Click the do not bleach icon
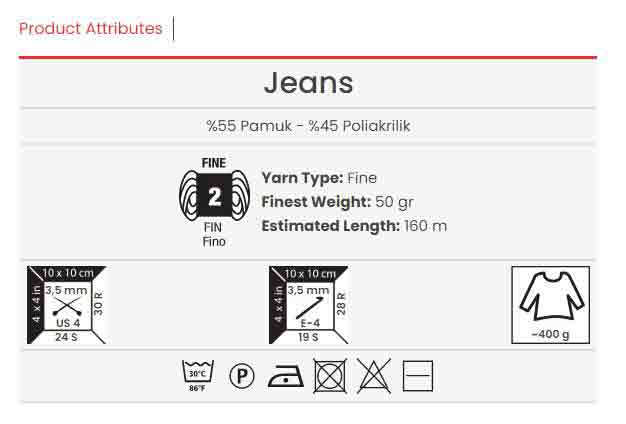 pos(374,376)
